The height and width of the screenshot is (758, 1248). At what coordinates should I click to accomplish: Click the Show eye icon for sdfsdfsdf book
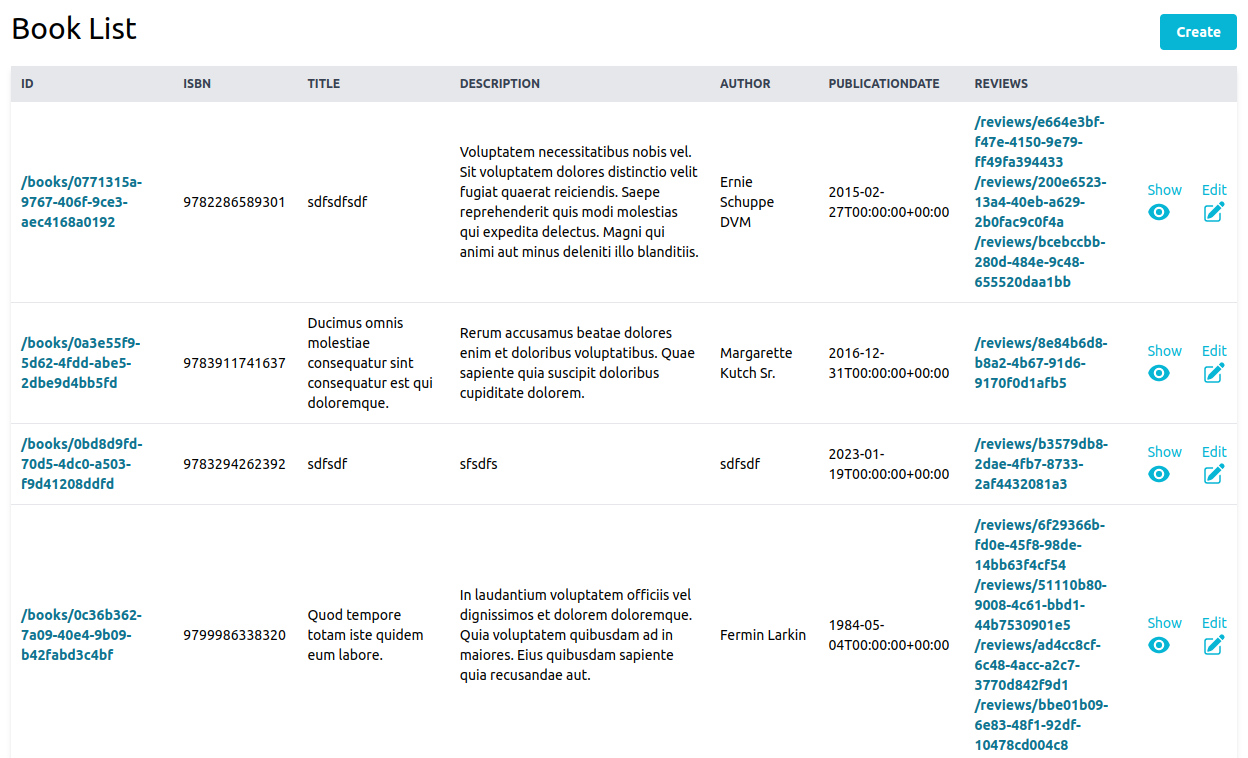pyautogui.click(x=1159, y=212)
